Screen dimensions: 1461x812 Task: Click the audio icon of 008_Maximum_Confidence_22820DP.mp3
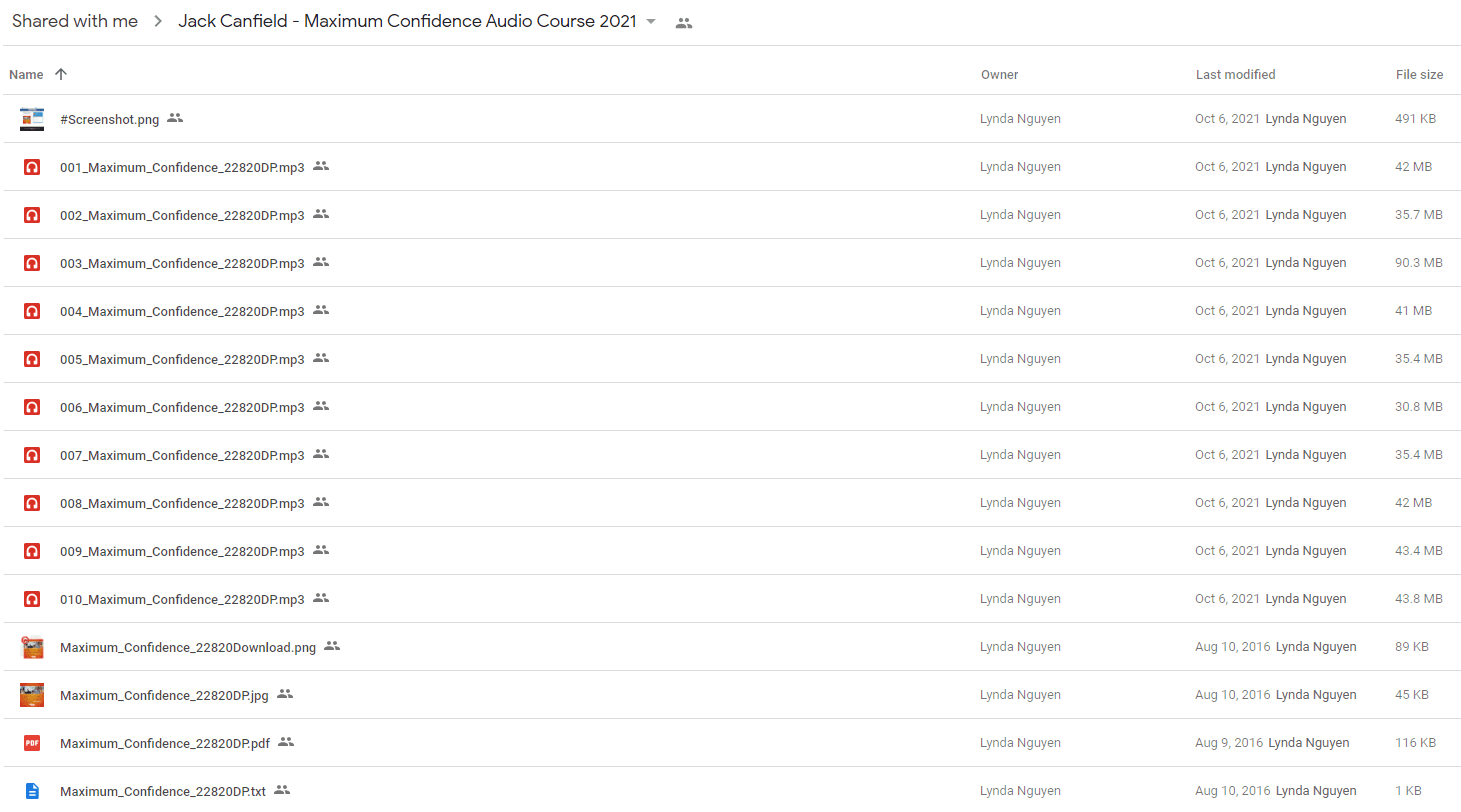pyautogui.click(x=32, y=503)
